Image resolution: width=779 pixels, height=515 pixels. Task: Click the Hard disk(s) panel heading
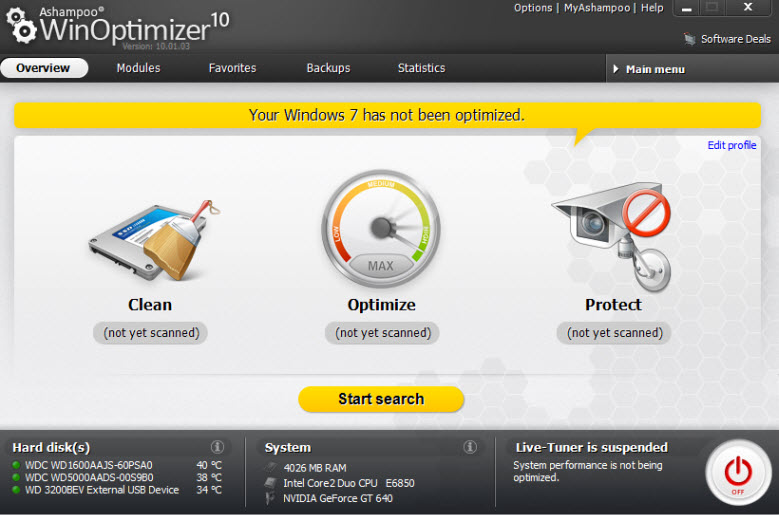(51, 447)
